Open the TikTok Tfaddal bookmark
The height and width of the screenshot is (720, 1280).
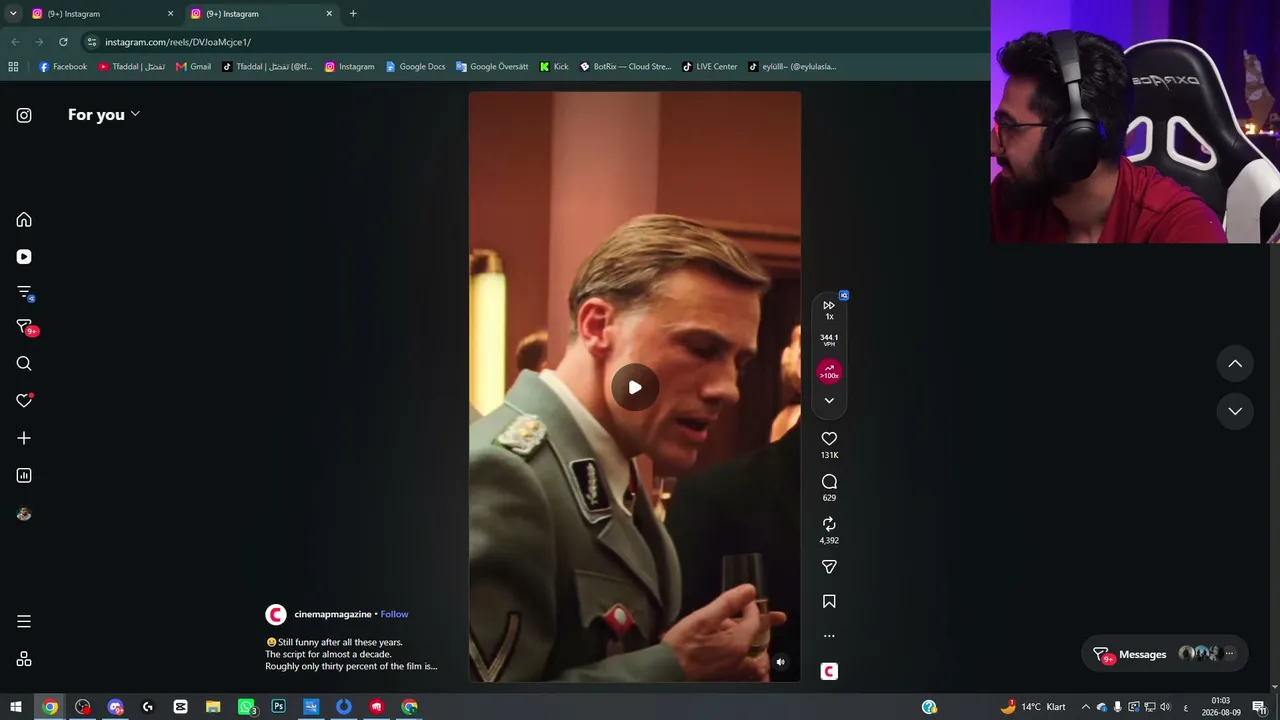point(267,67)
